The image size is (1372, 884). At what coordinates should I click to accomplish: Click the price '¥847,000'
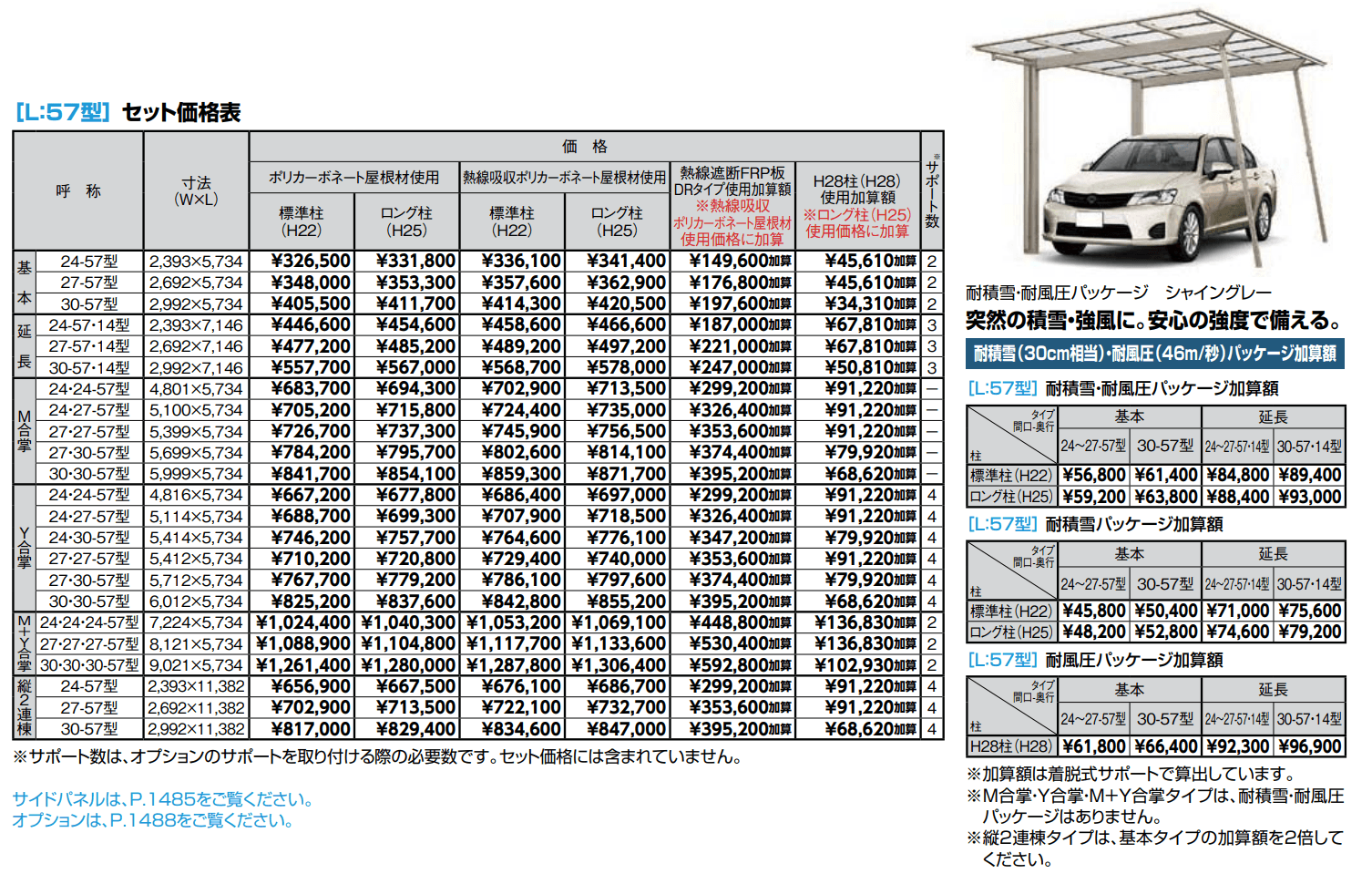coord(627,729)
